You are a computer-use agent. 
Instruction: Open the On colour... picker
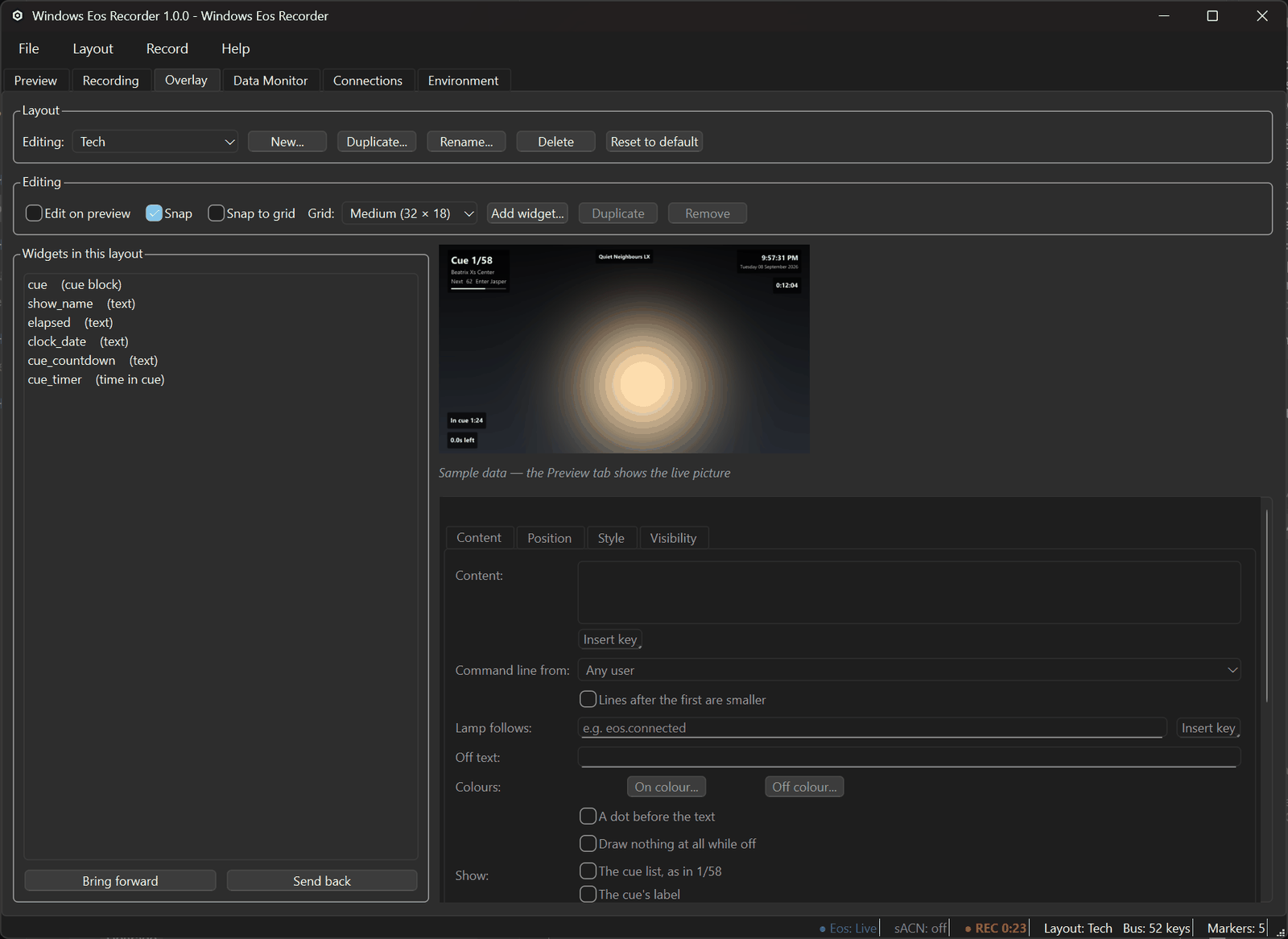[x=667, y=787]
